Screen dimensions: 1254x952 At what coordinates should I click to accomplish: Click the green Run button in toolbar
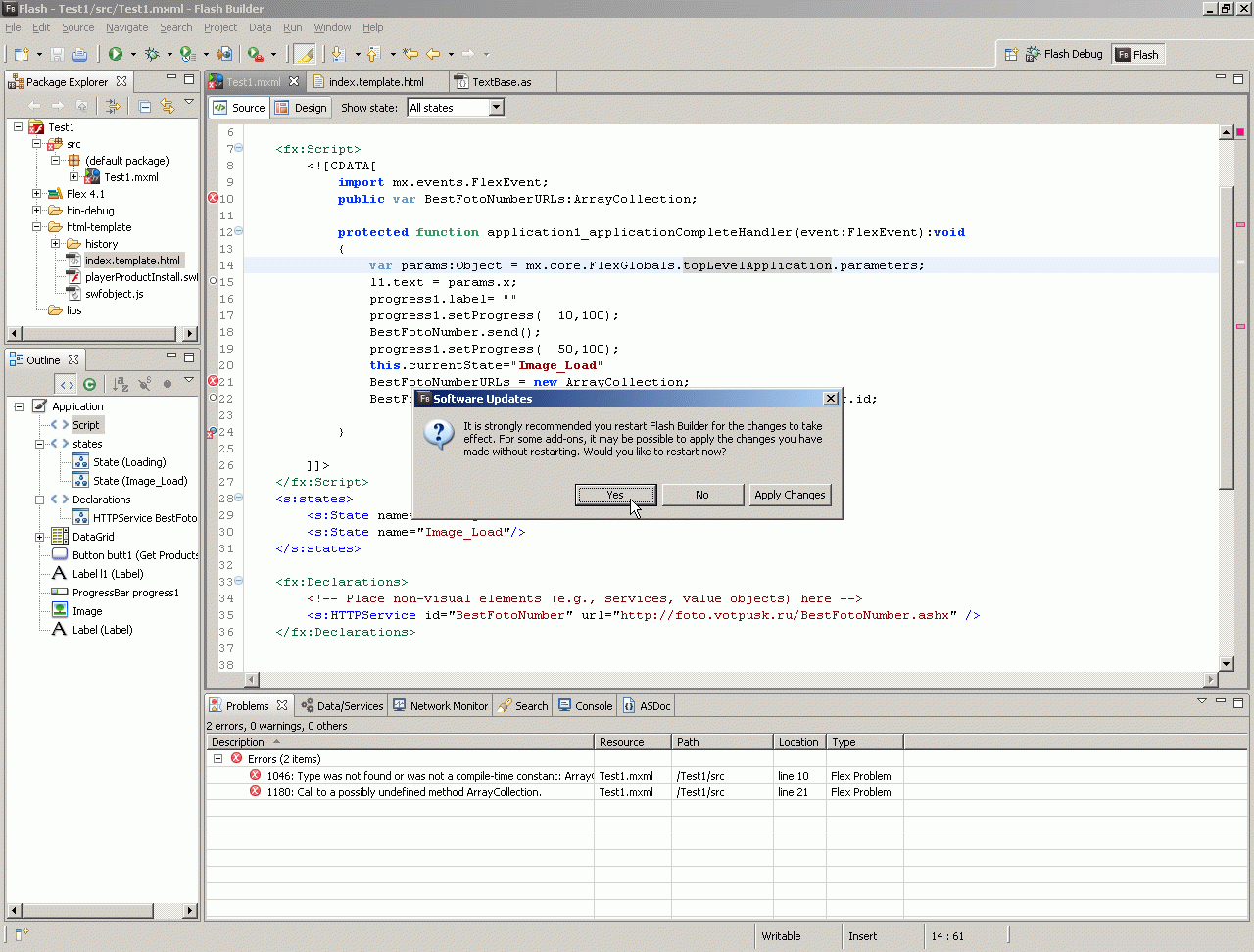116,54
